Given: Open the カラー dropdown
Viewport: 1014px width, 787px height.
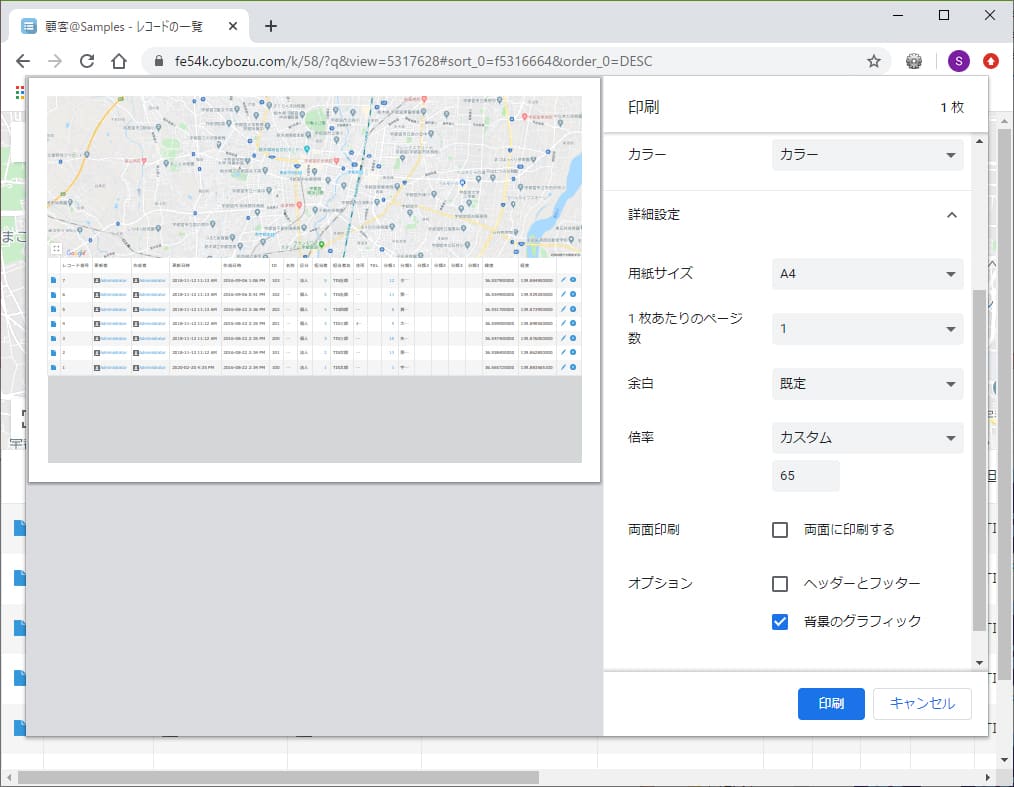Looking at the screenshot, I should click(866, 154).
